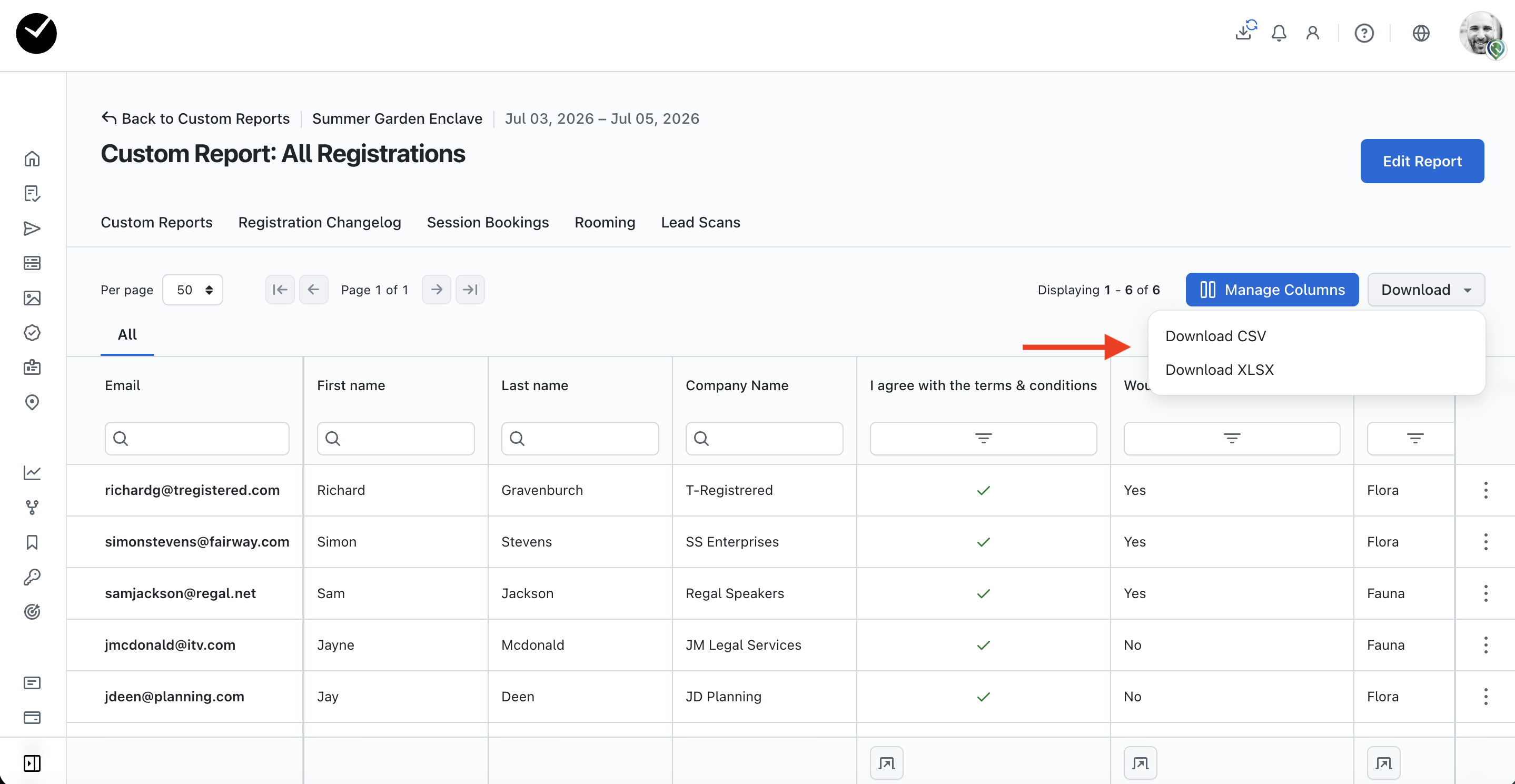Go Back to Custom Reports
This screenshot has height=784, width=1515.
196,119
